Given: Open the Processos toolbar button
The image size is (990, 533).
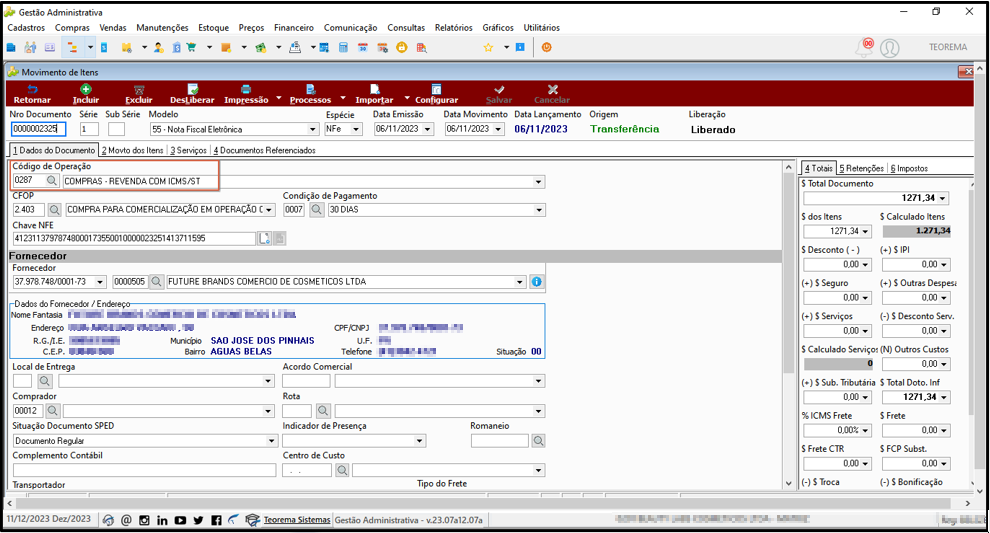Looking at the screenshot, I should (x=310, y=94).
